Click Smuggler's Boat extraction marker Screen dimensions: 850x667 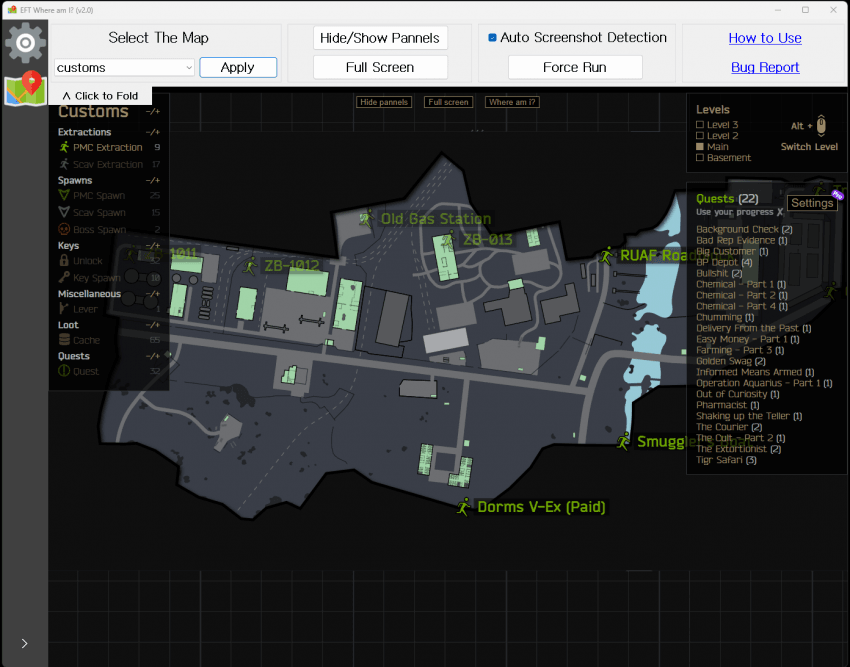tap(623, 441)
